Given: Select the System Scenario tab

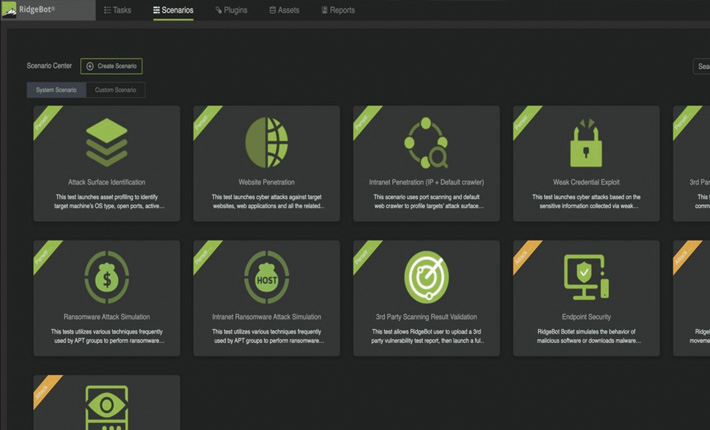Looking at the screenshot, I should (56, 90).
